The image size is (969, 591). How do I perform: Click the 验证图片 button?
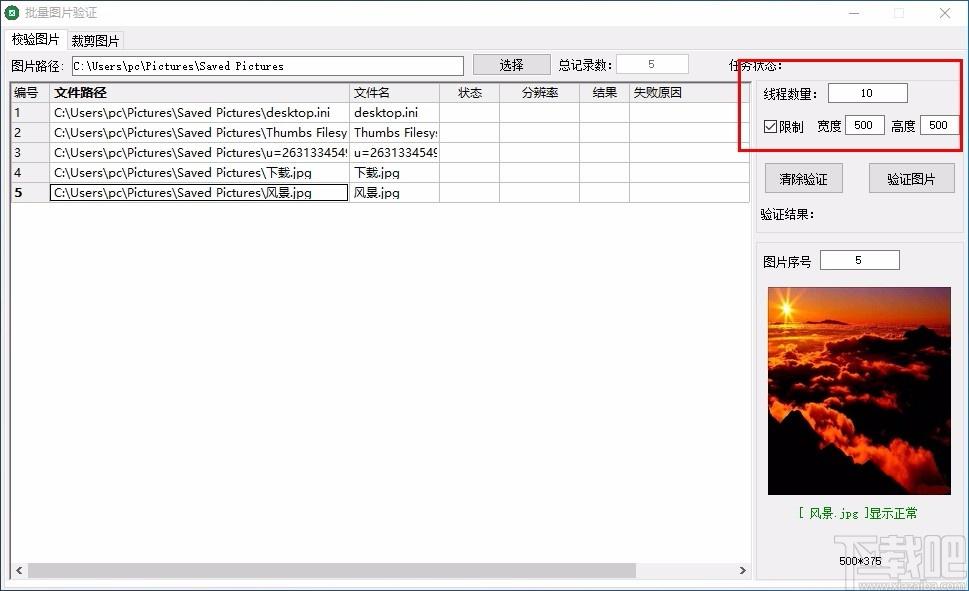pyautogui.click(x=912, y=179)
